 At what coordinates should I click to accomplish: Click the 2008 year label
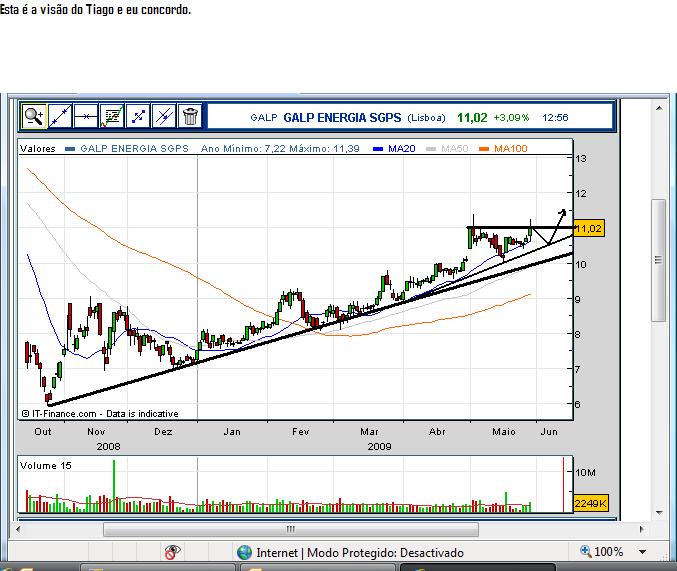(108, 447)
